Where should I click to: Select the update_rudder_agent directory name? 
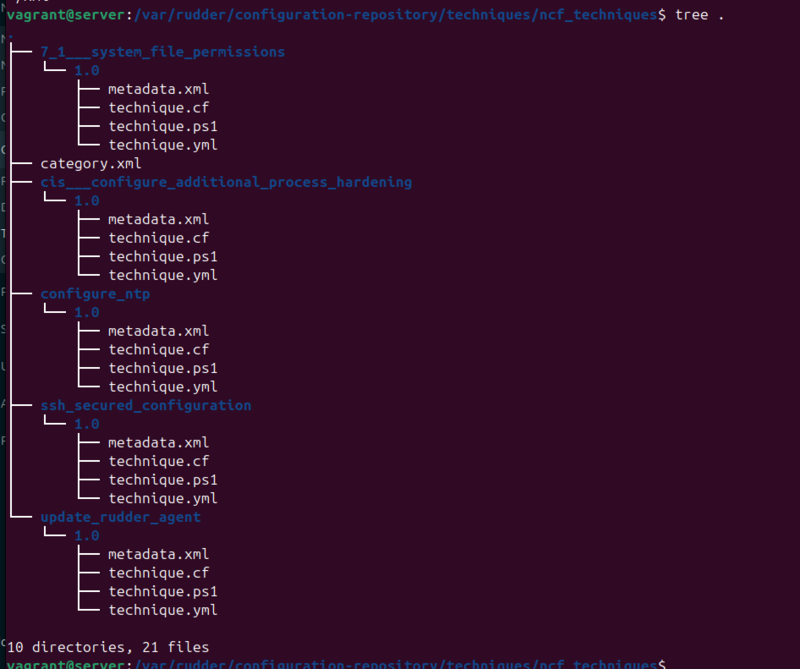tap(120, 517)
